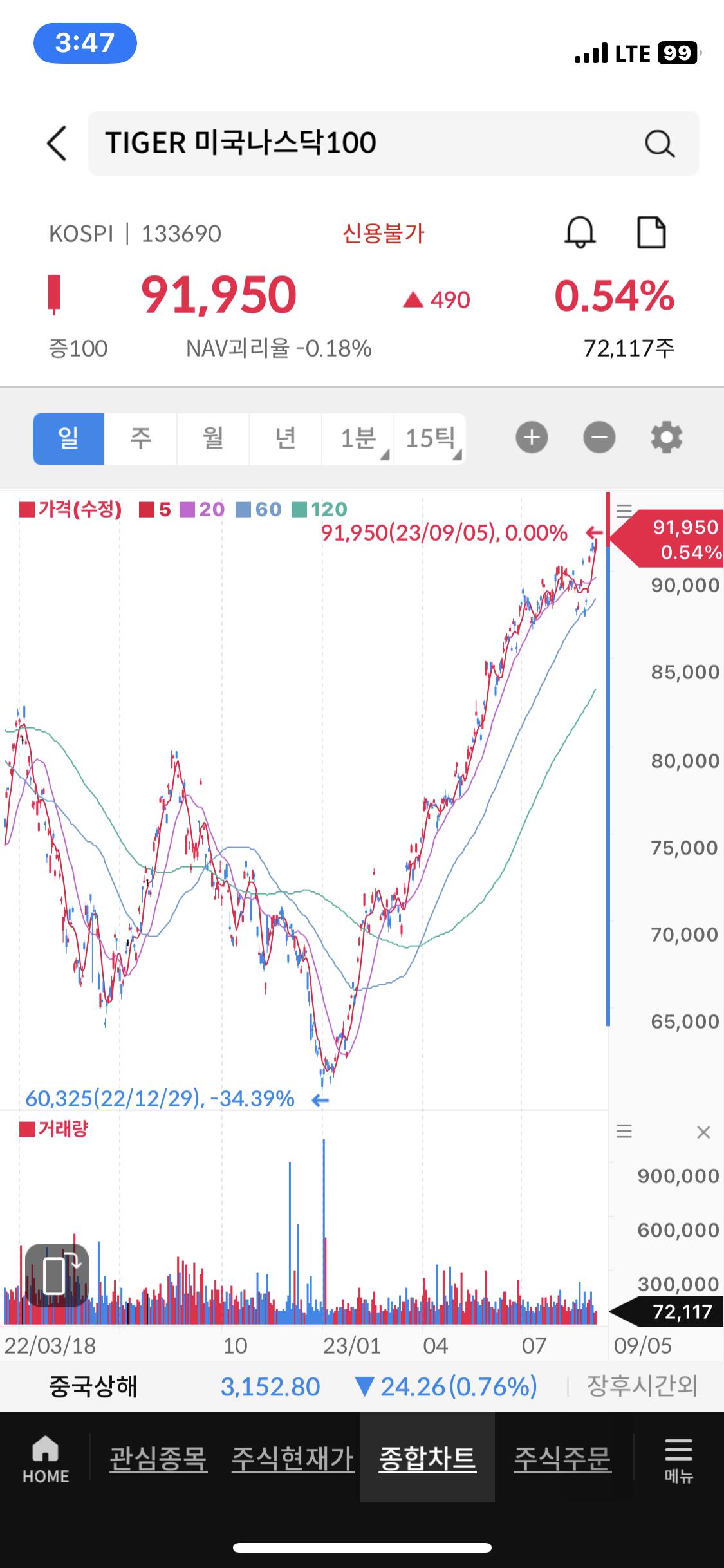Tap the screen rotate icon
This screenshot has width=724, height=1568.
[57, 1274]
